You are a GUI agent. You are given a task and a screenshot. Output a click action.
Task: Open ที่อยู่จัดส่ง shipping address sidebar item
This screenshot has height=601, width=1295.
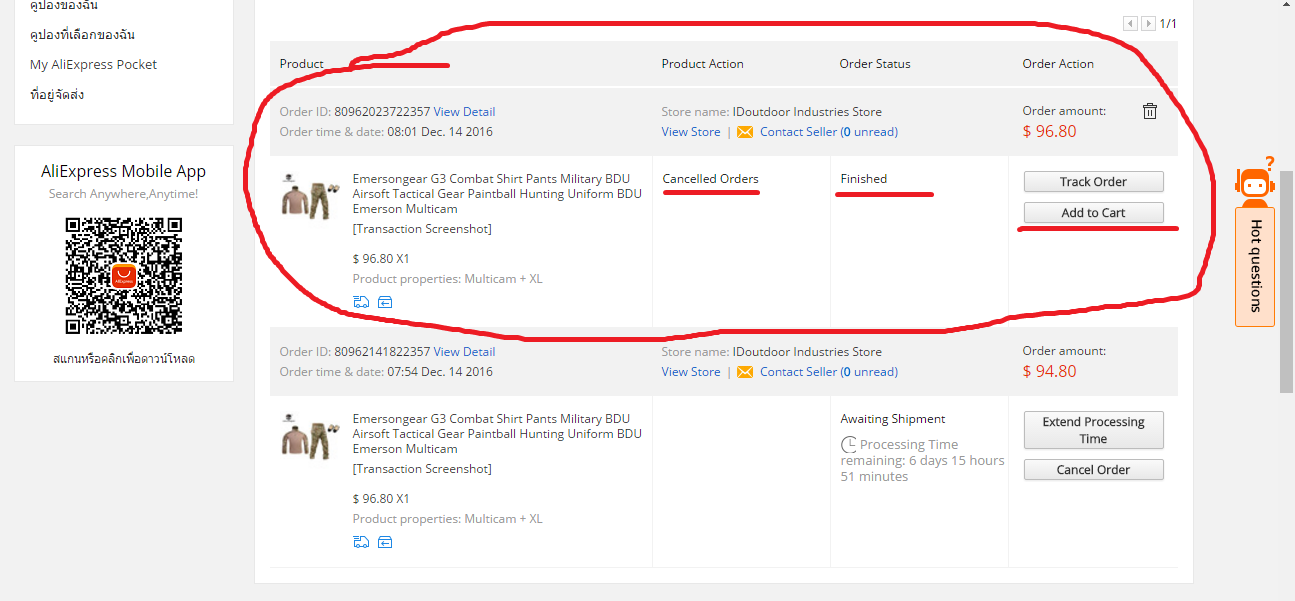coord(57,95)
